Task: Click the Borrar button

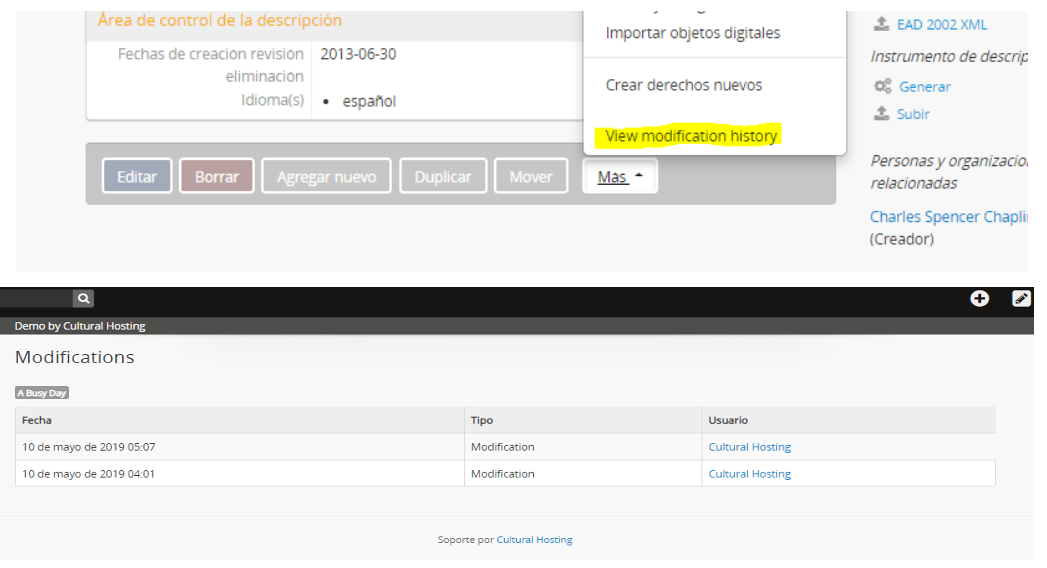Action: click(x=216, y=176)
